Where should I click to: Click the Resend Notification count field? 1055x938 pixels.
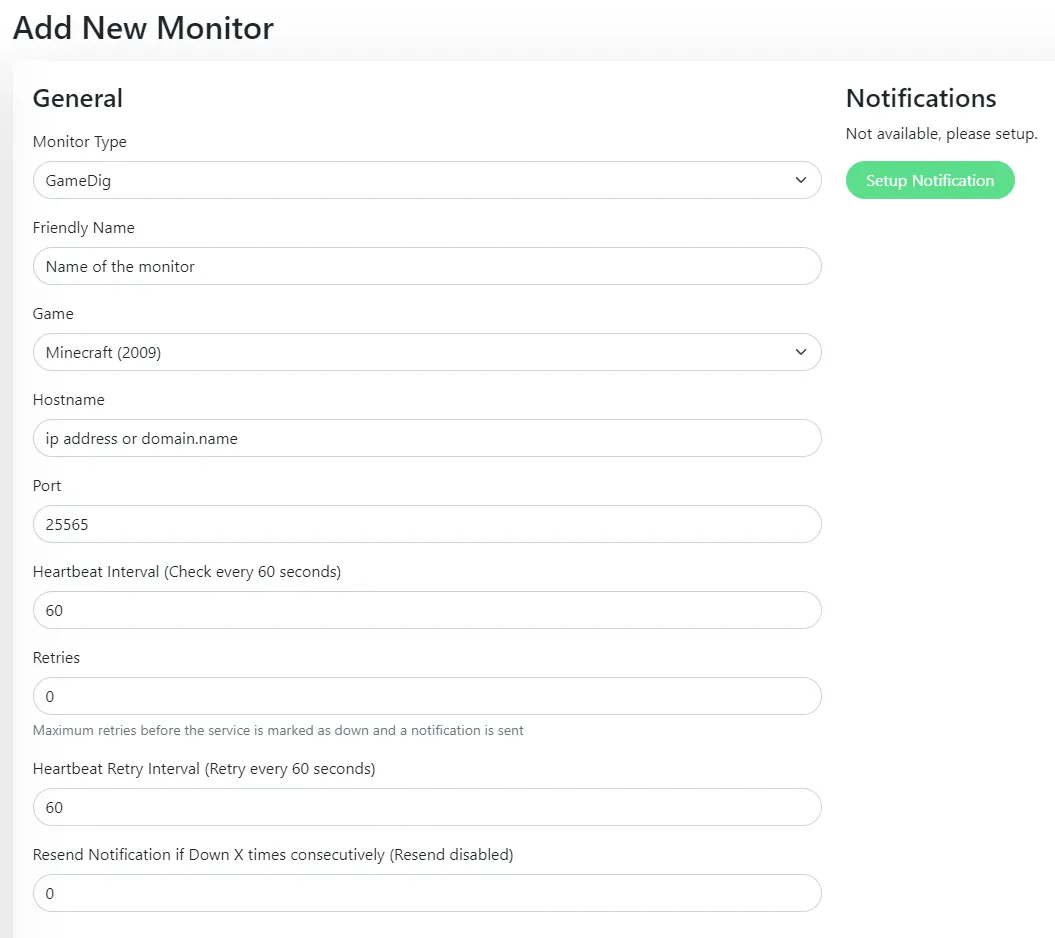427,893
